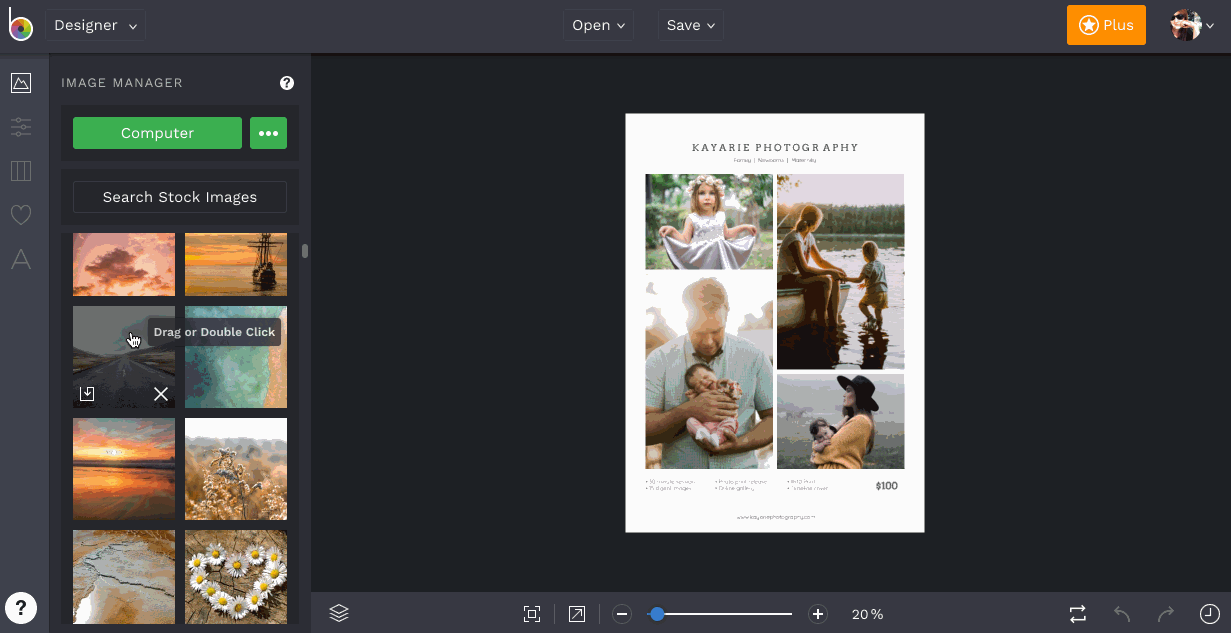Open the user profile avatar menu

point(1193,26)
